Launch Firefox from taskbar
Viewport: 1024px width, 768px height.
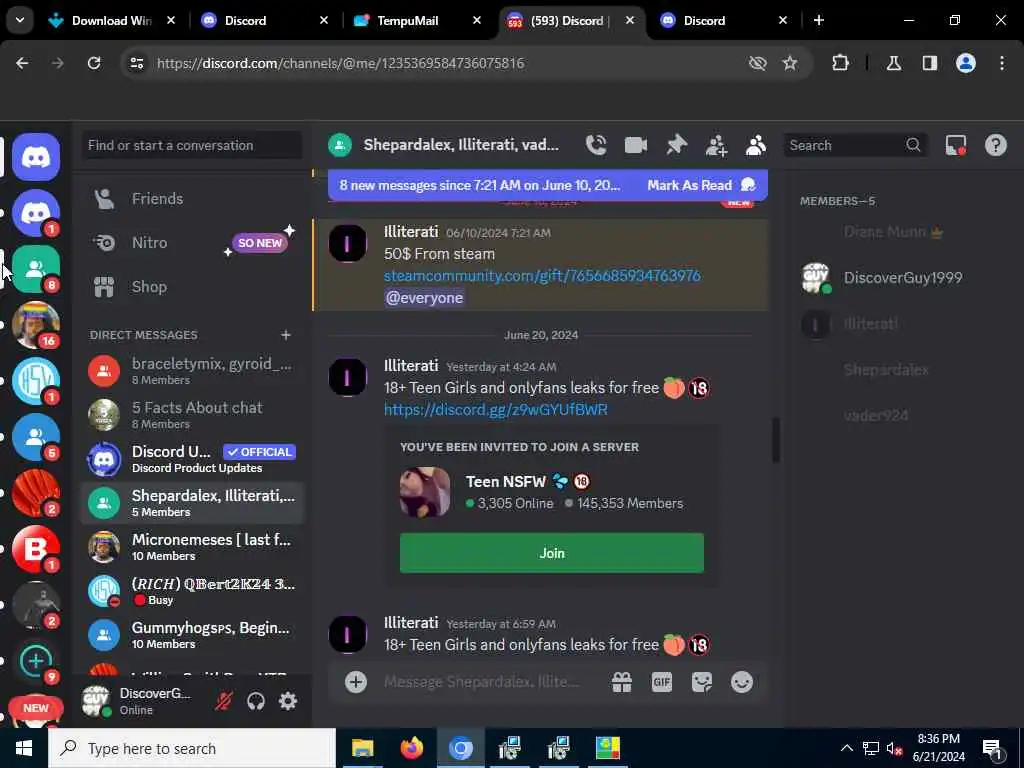tap(411, 748)
